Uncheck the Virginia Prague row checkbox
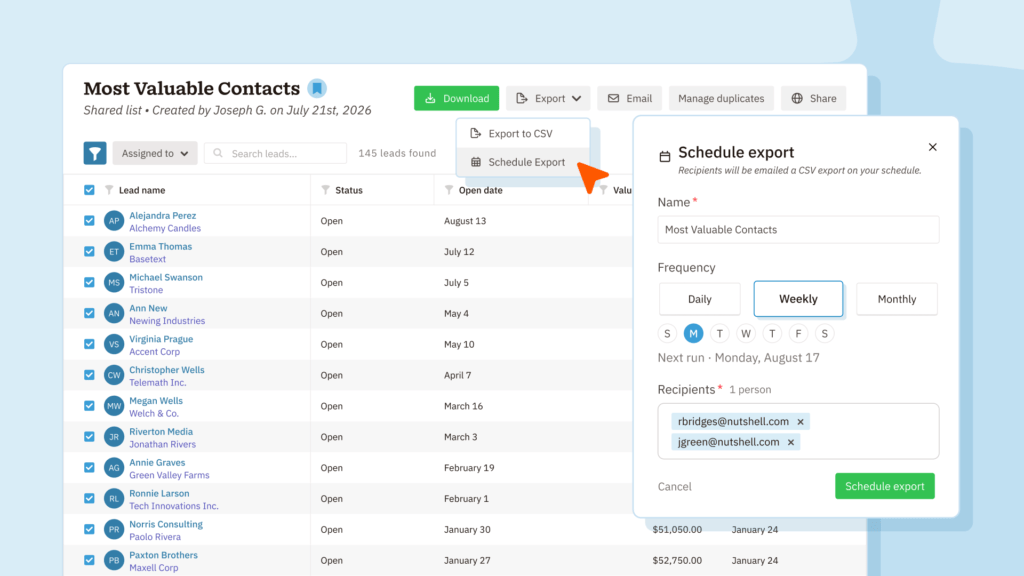Screen dimensions: 1024x576 (89, 344)
